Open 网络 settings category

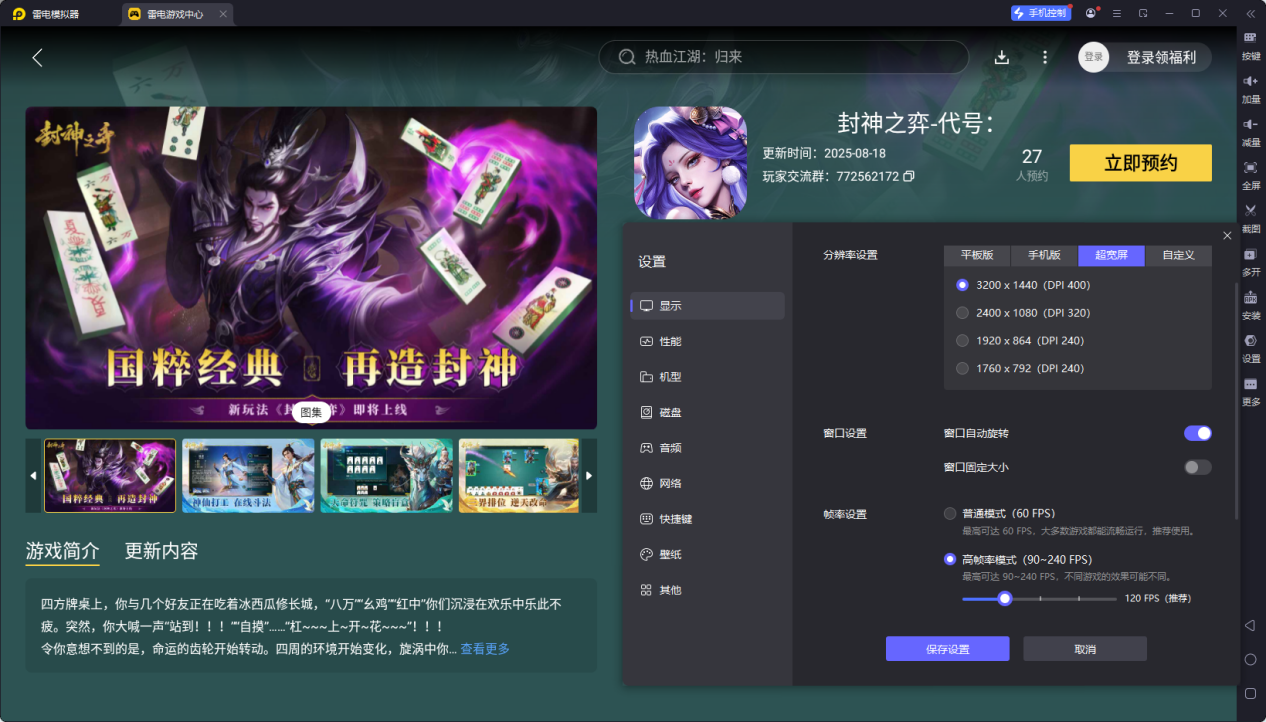708,483
